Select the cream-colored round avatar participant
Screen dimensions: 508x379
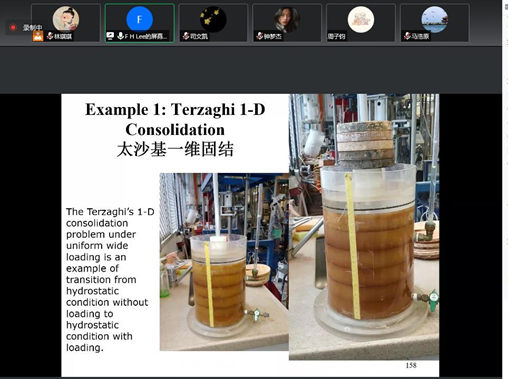361,19
